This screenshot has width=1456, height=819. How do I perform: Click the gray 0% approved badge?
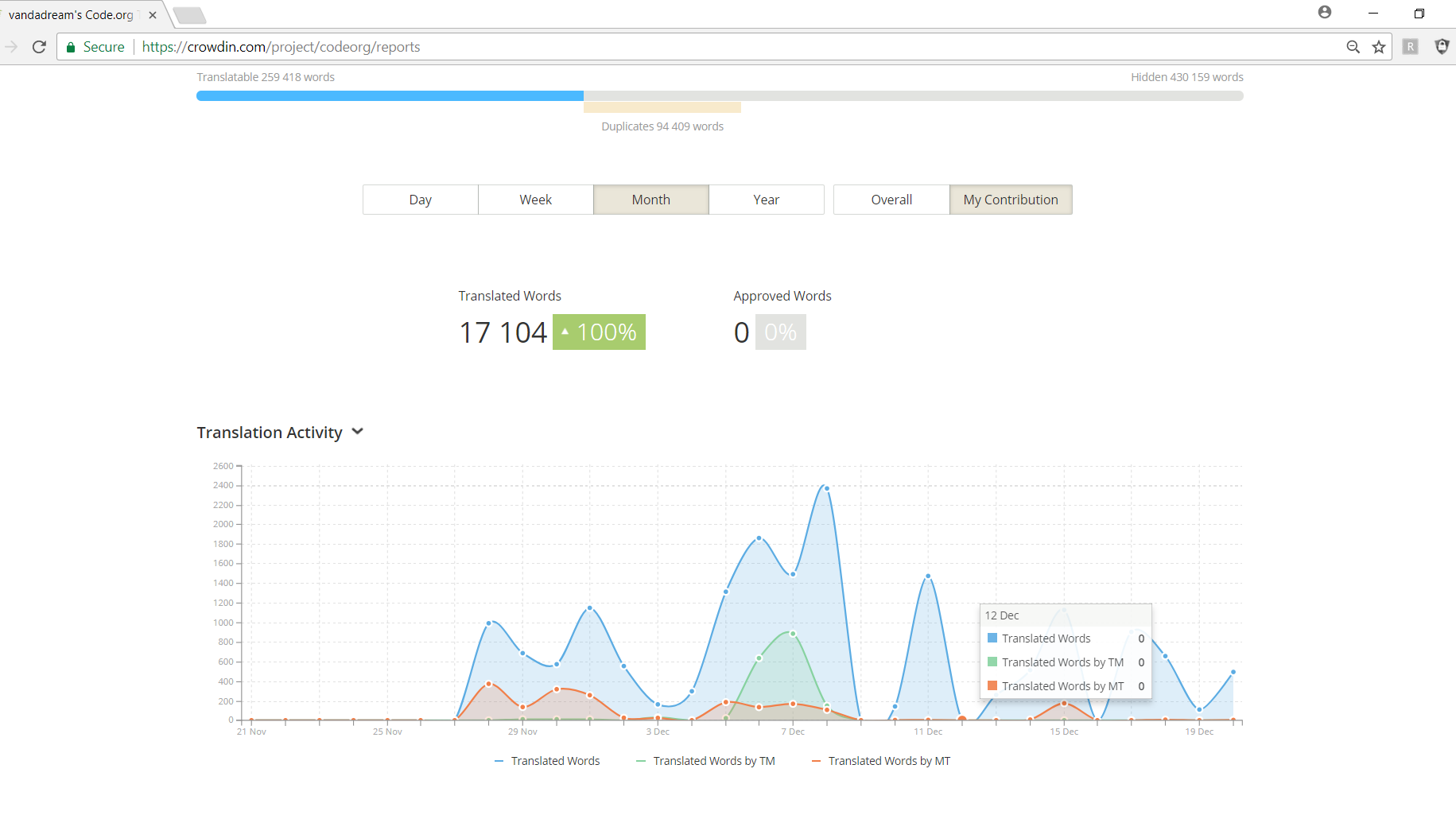click(x=781, y=332)
